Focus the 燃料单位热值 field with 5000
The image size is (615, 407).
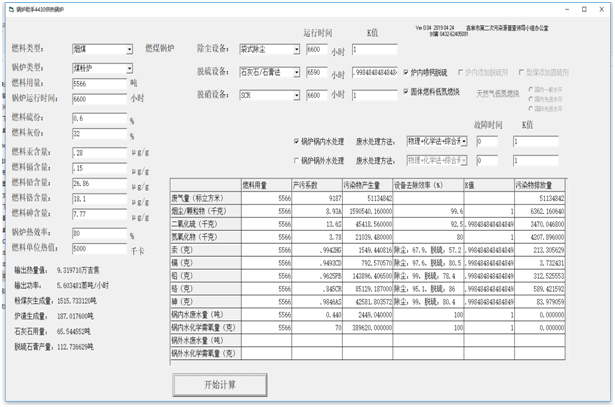click(x=100, y=248)
